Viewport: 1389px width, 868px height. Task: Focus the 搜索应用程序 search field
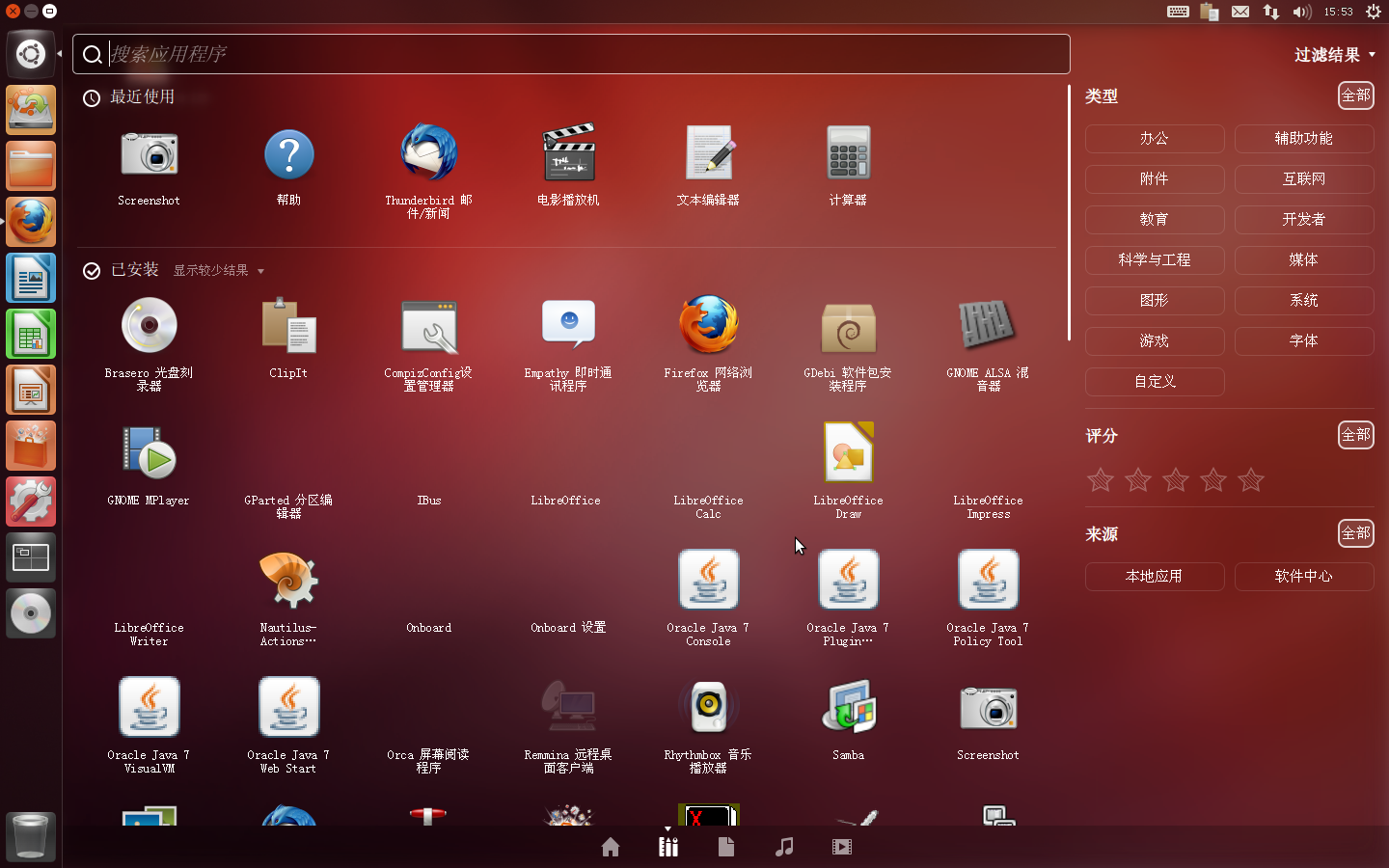(571, 54)
